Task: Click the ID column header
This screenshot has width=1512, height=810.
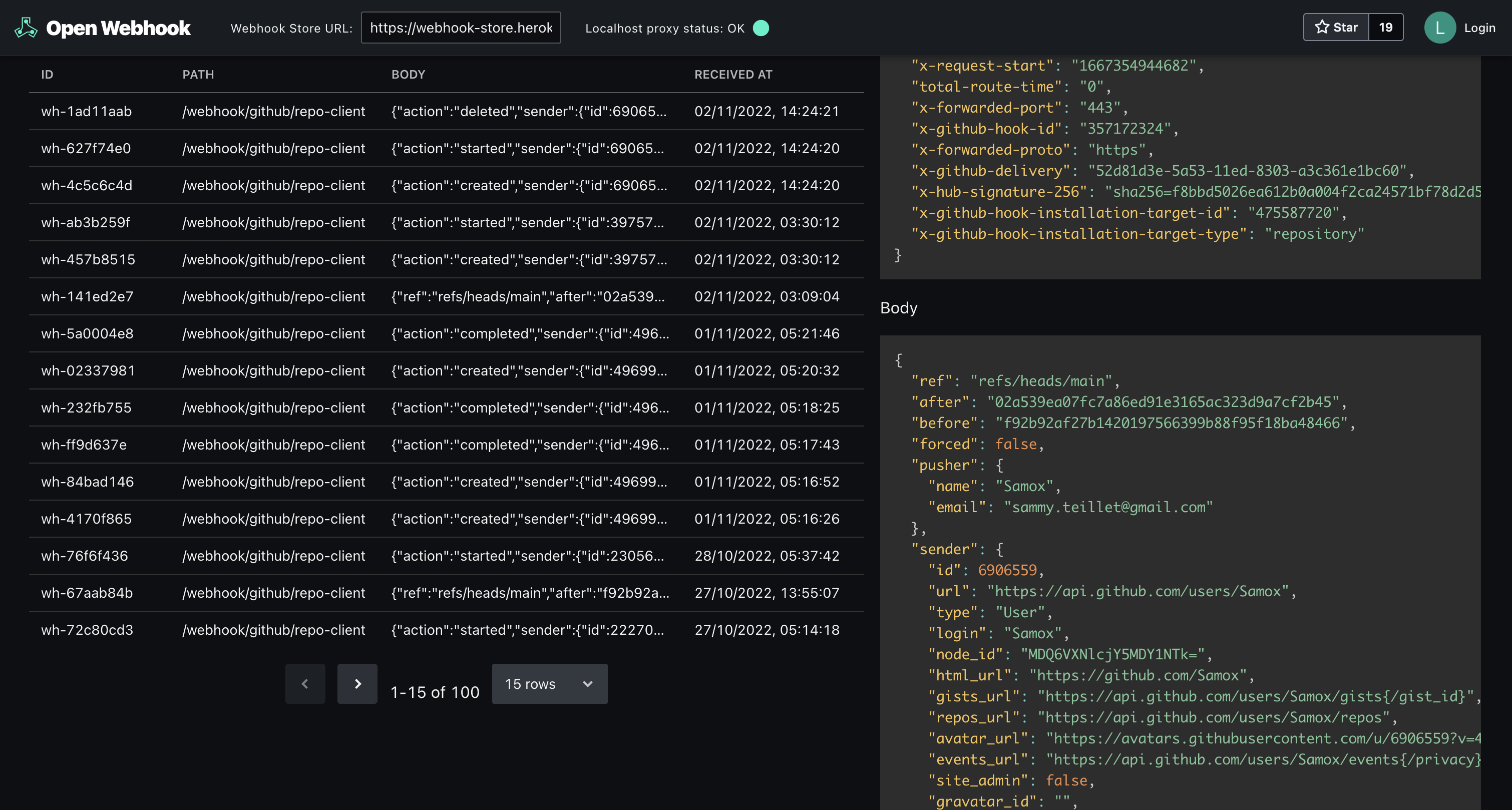Action: [47, 75]
